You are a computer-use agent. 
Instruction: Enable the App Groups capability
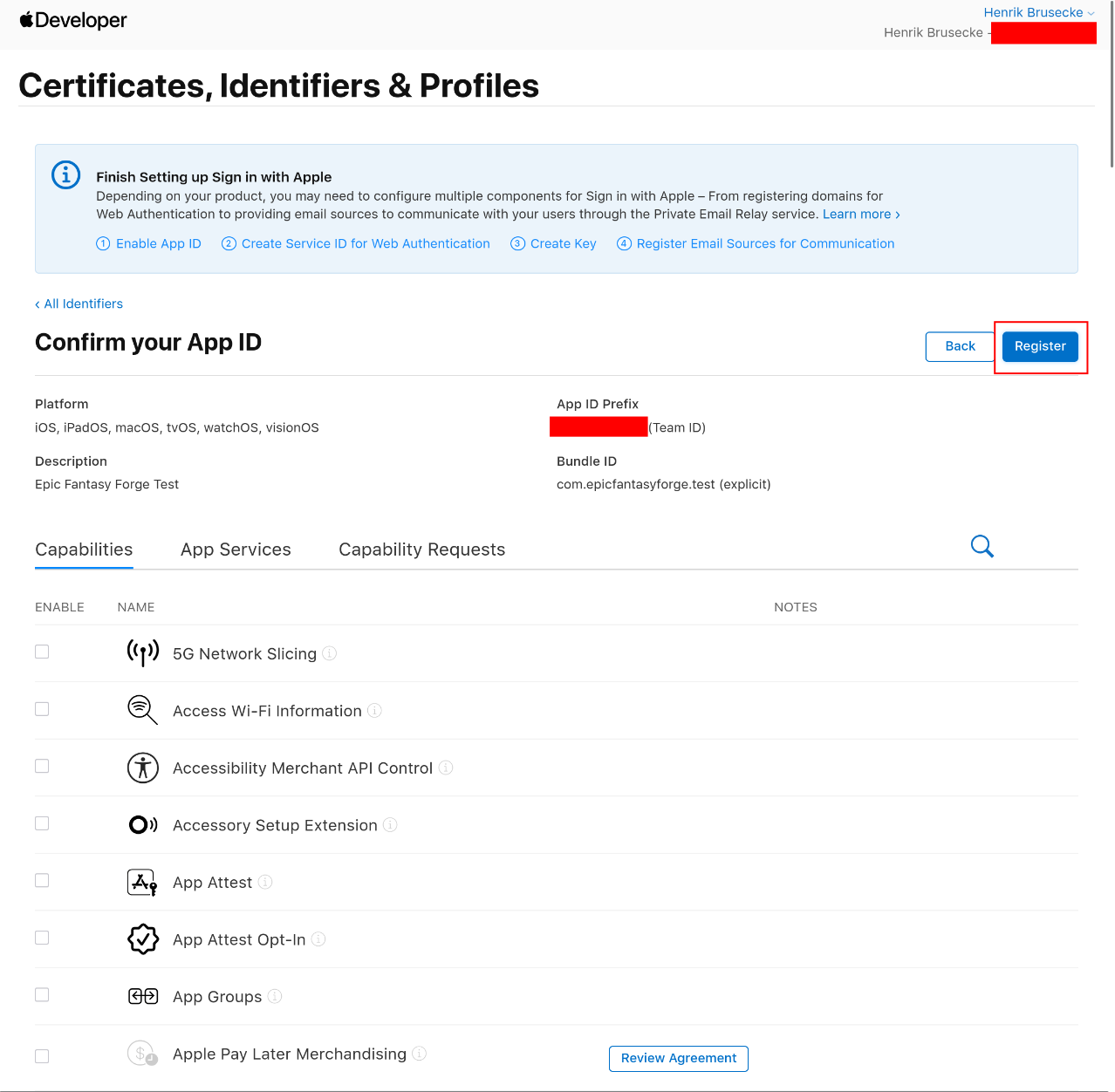click(x=41, y=994)
